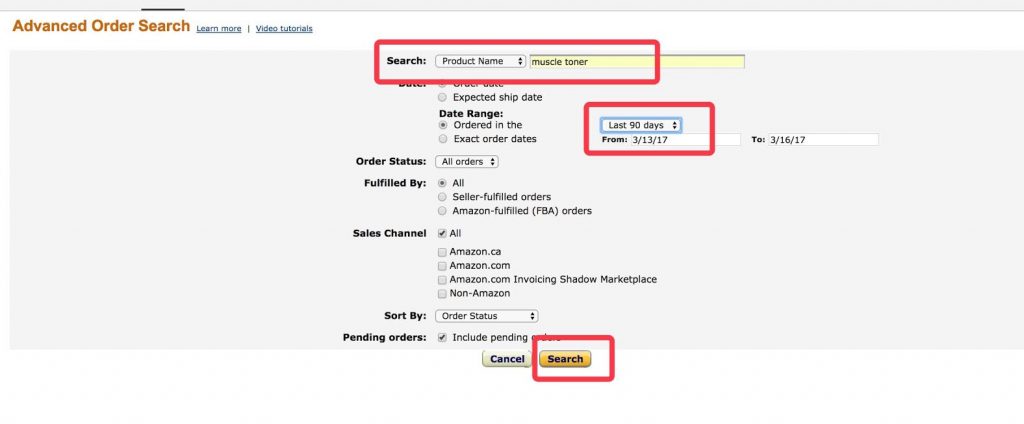Image resolution: width=1024 pixels, height=424 pixels.
Task: Click the To date input field
Action: [x=822, y=140]
